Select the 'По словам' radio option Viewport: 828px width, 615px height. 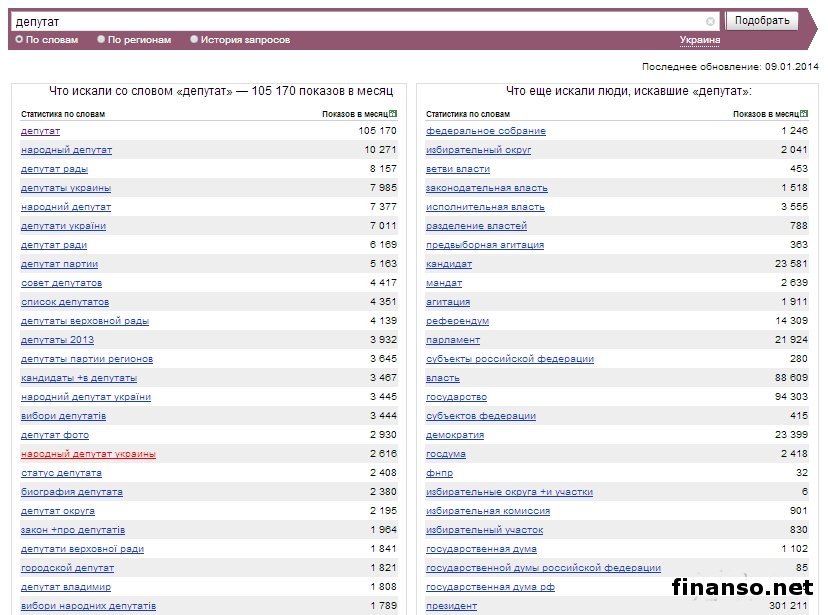pyautogui.click(x=19, y=40)
